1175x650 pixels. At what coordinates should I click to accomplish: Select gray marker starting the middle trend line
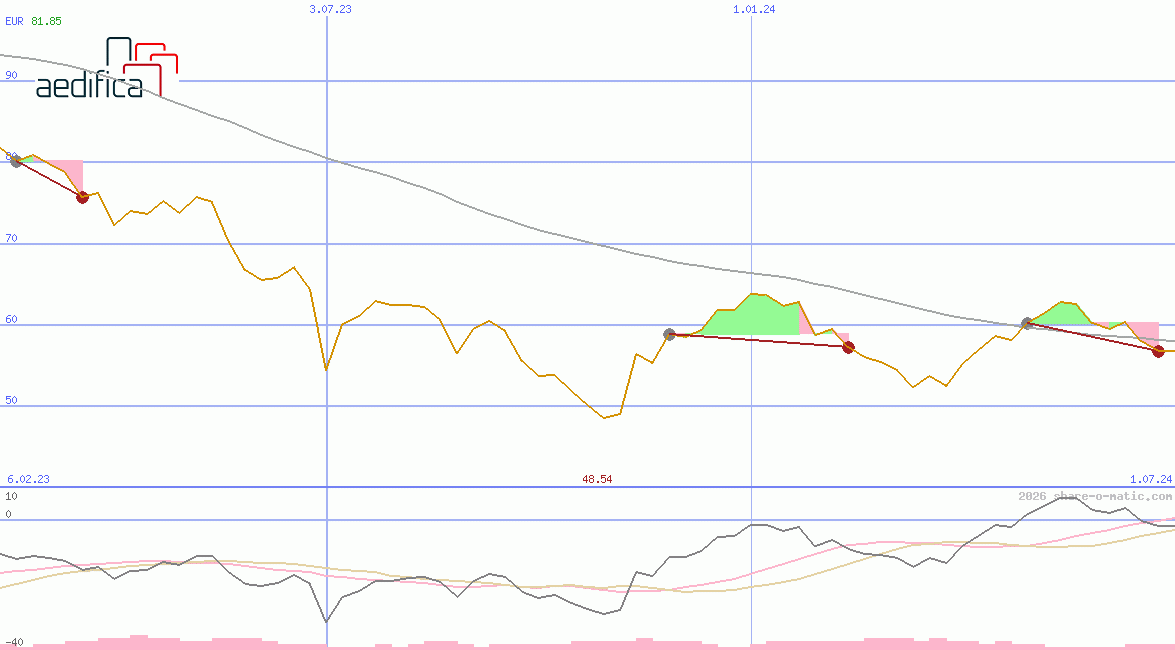pos(669,334)
